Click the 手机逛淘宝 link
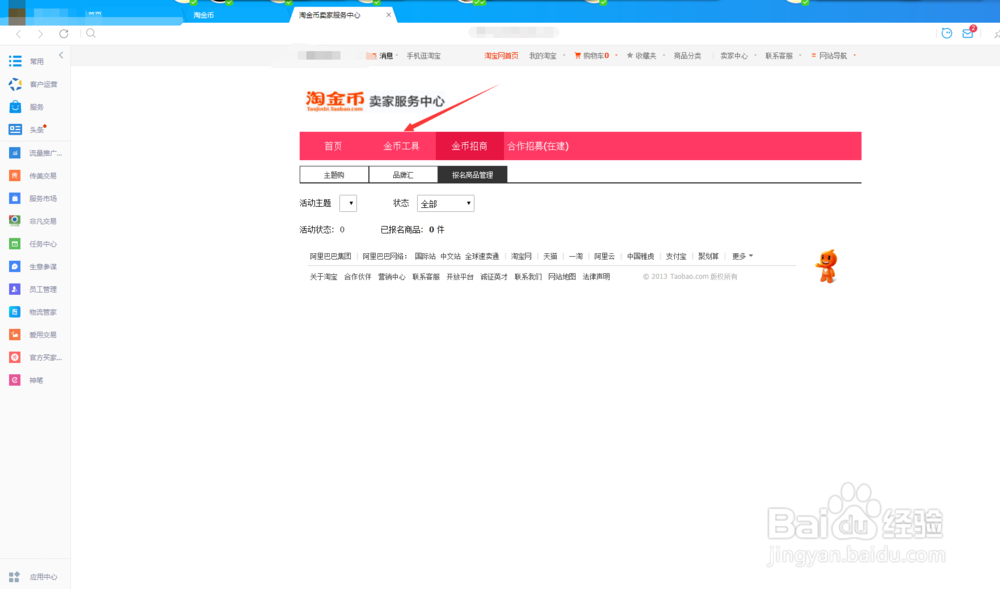Viewport: 1000px width, 589px height. [x=423, y=55]
